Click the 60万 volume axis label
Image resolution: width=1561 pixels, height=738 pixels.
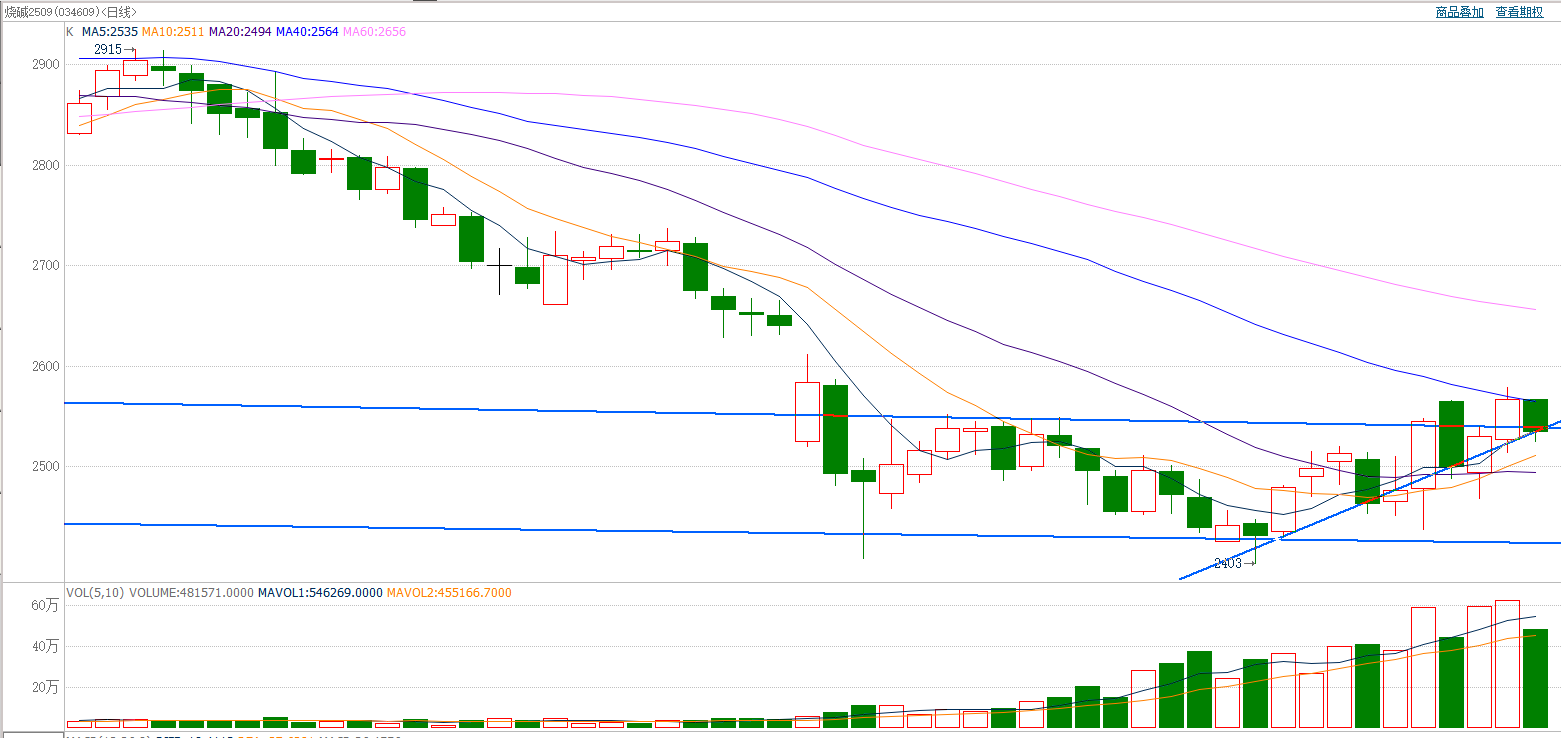tap(46, 605)
